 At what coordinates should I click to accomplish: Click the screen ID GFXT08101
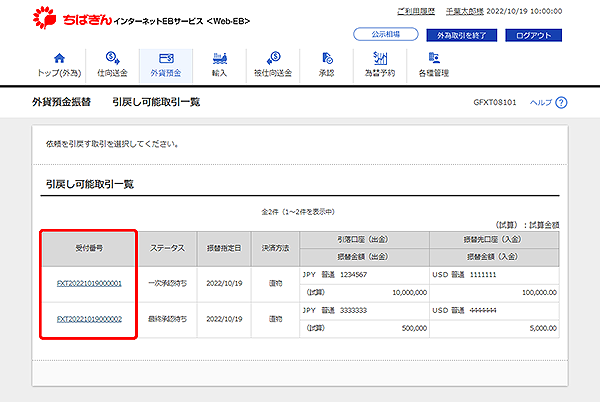tap(495, 103)
